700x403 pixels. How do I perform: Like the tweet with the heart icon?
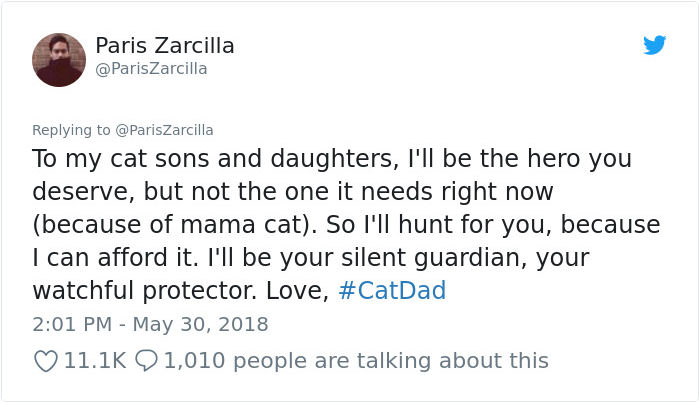click(x=45, y=360)
